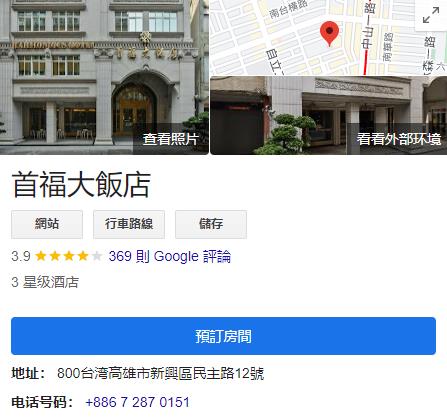
Task: Open the 看看外部环境 street view thumbnail
Action: (328, 115)
